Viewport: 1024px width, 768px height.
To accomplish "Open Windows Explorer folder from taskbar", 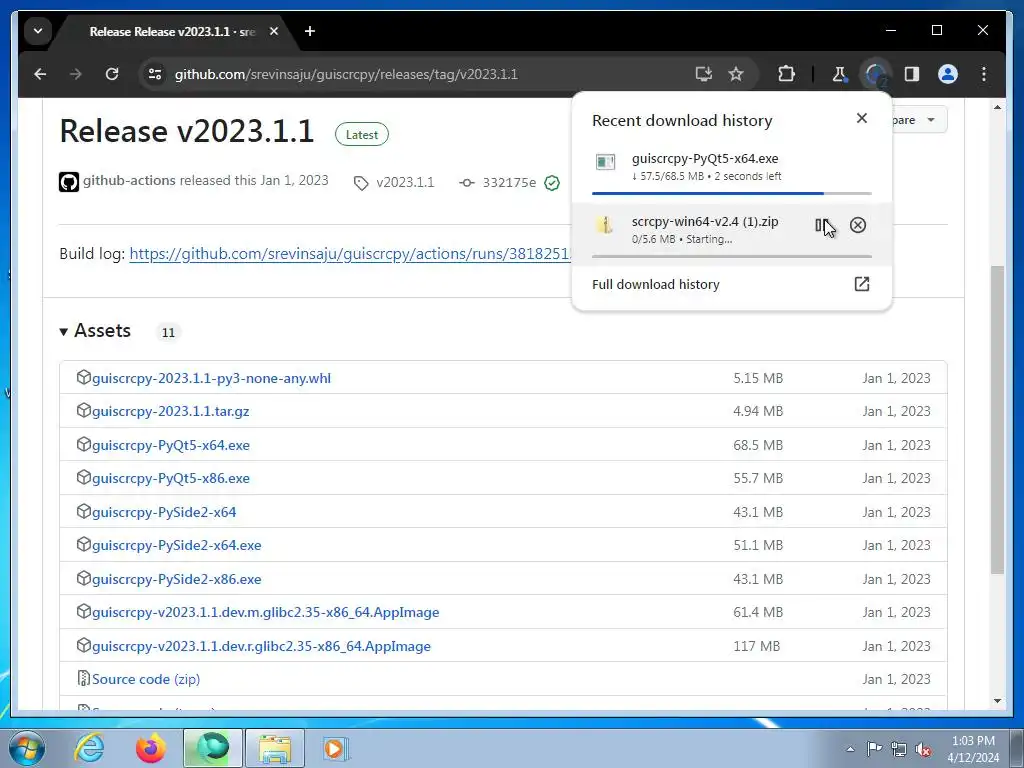I will tap(275, 748).
